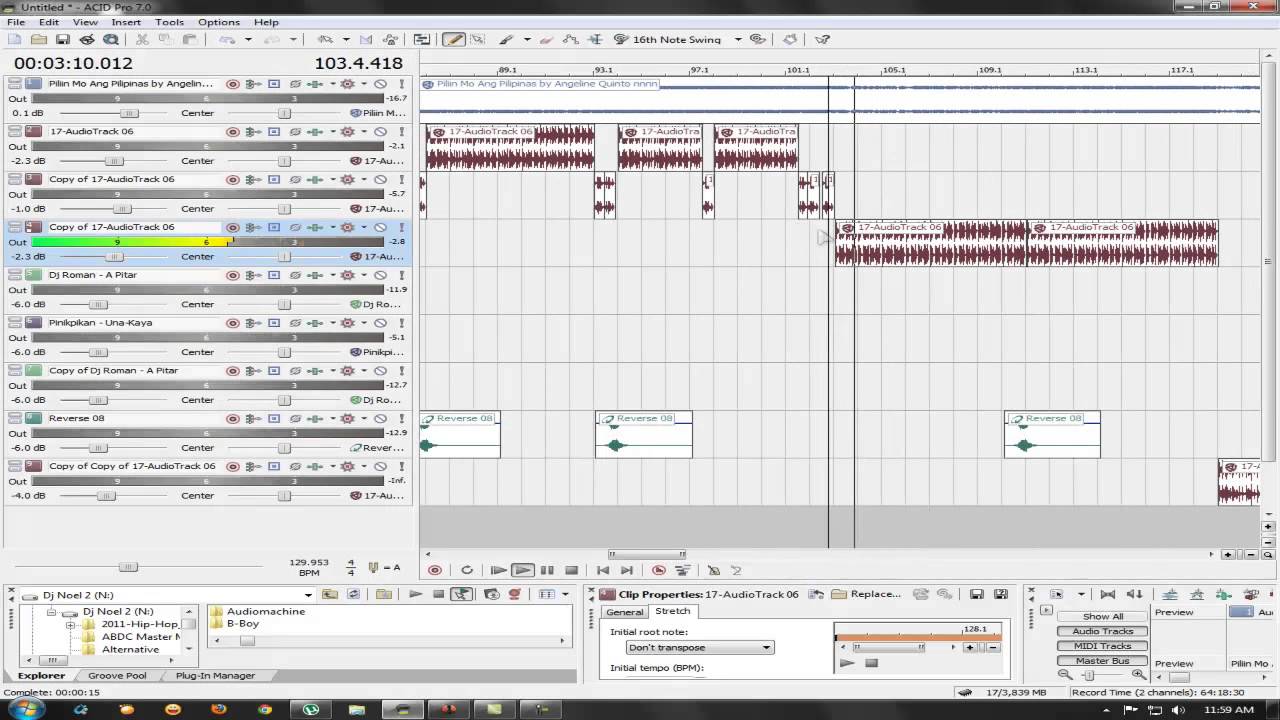Cut the selection with the scissors icon
1280x720 pixels.
141,40
